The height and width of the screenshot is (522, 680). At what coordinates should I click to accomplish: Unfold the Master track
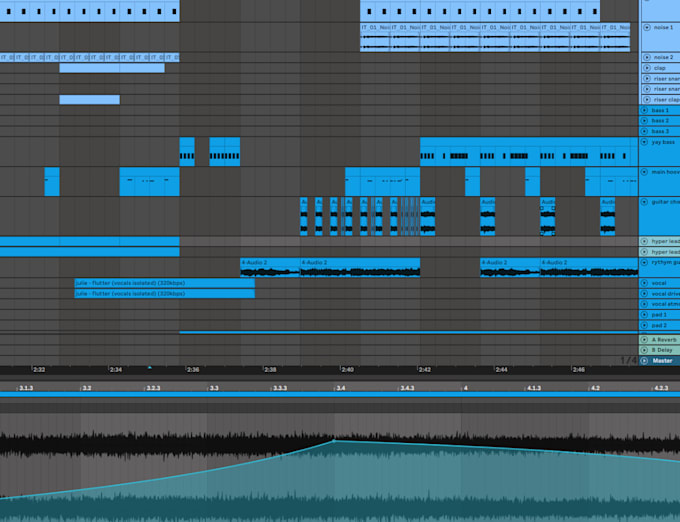pyautogui.click(x=644, y=361)
